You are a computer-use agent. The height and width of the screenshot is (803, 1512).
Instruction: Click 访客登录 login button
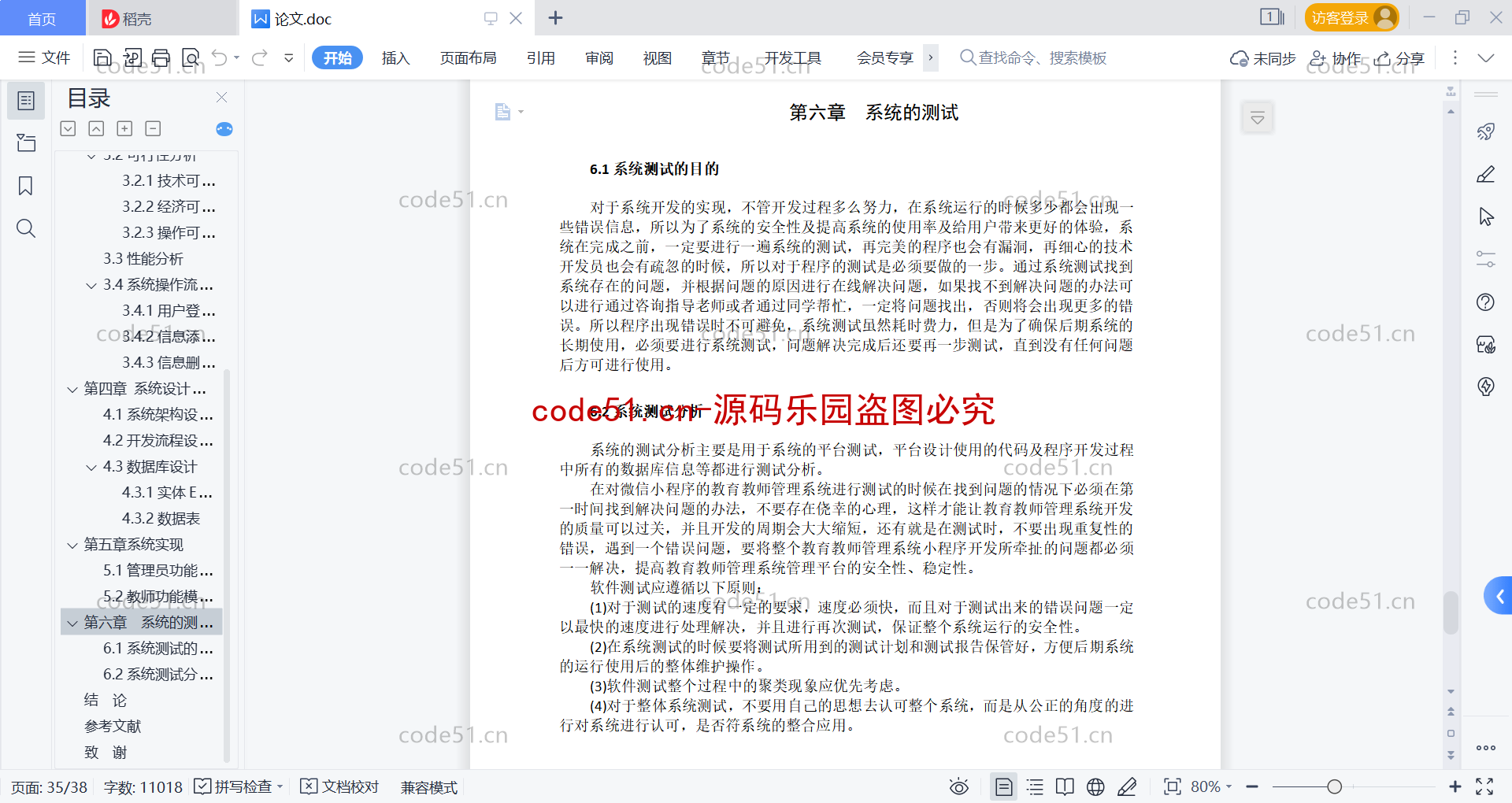click(x=1351, y=17)
